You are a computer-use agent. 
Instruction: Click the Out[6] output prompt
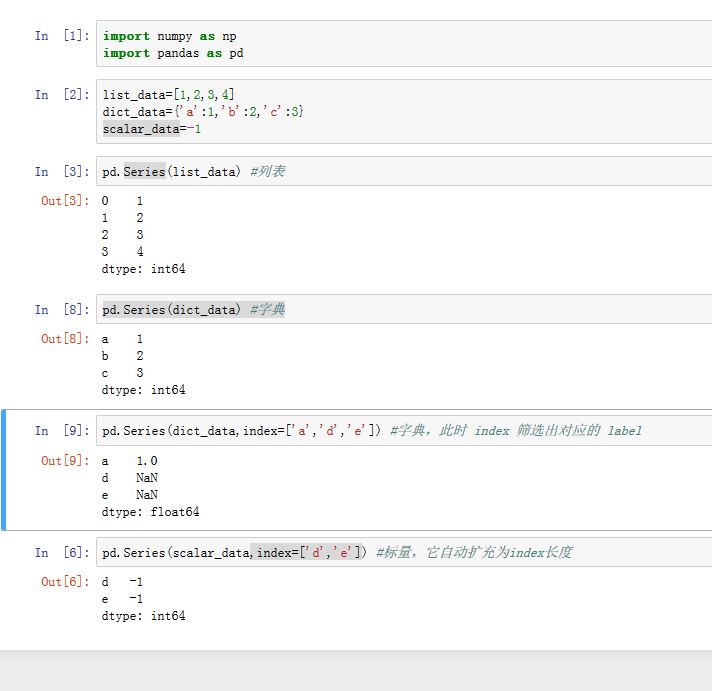(x=64, y=582)
